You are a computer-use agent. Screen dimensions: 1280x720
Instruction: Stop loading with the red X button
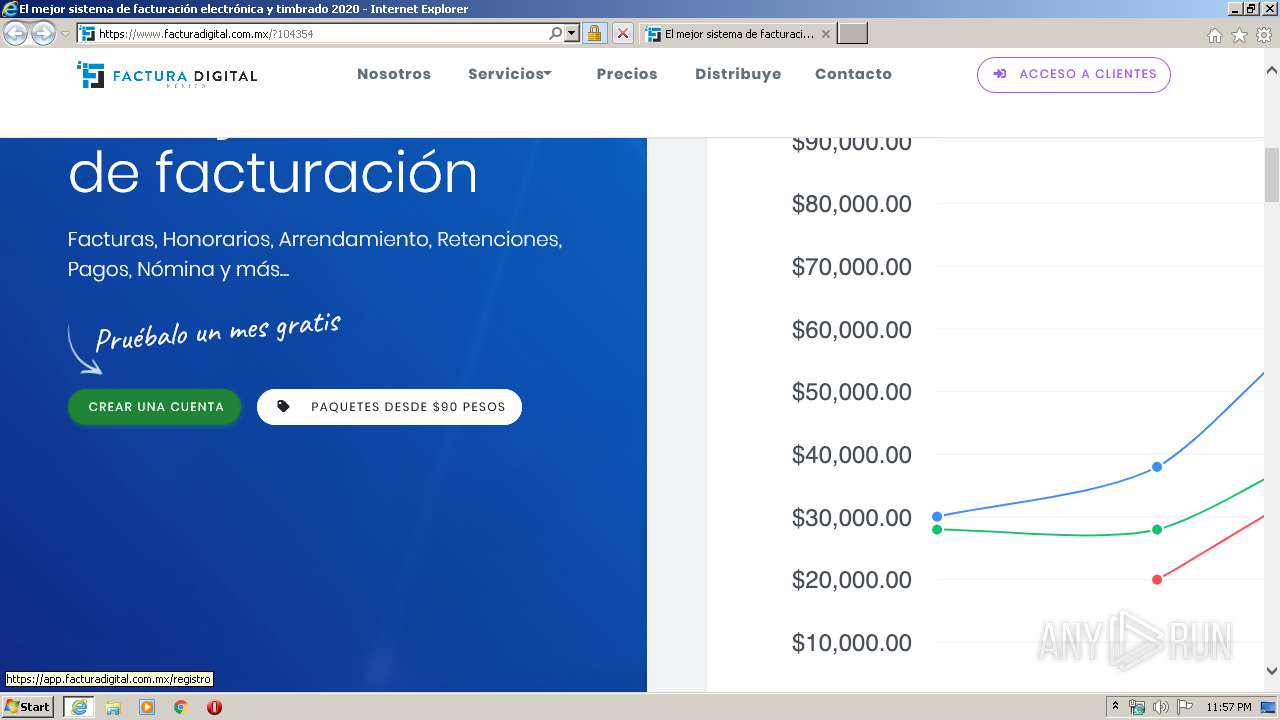(x=622, y=34)
